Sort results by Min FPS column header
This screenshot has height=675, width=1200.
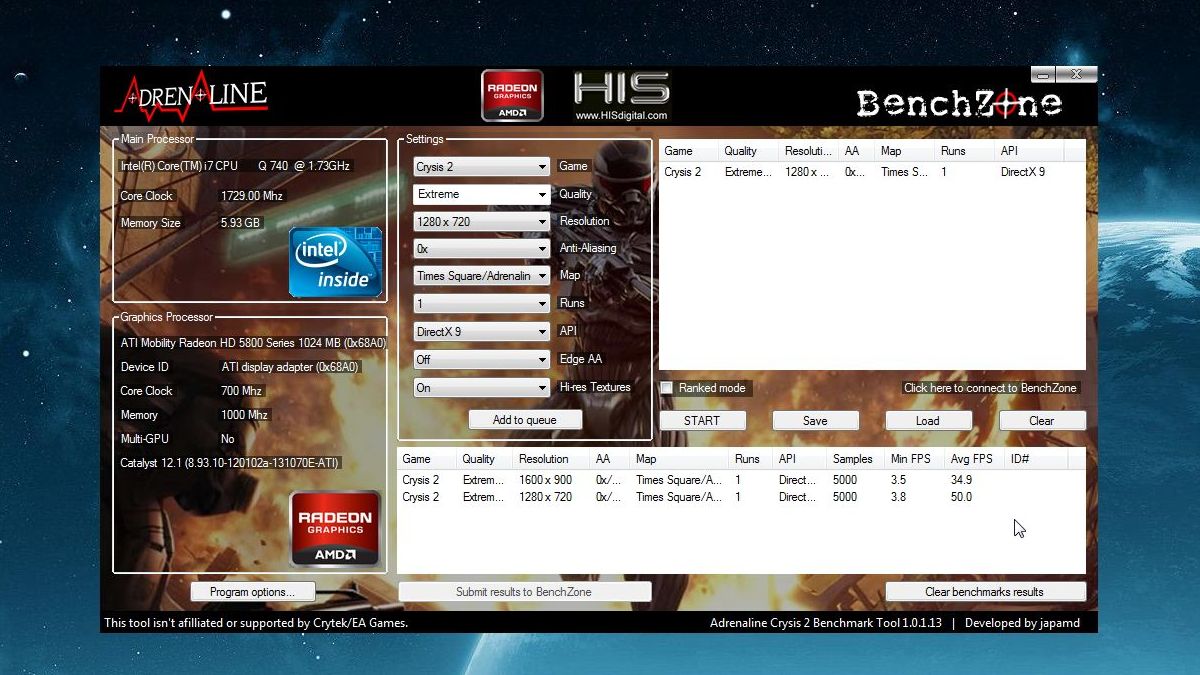[x=915, y=459]
